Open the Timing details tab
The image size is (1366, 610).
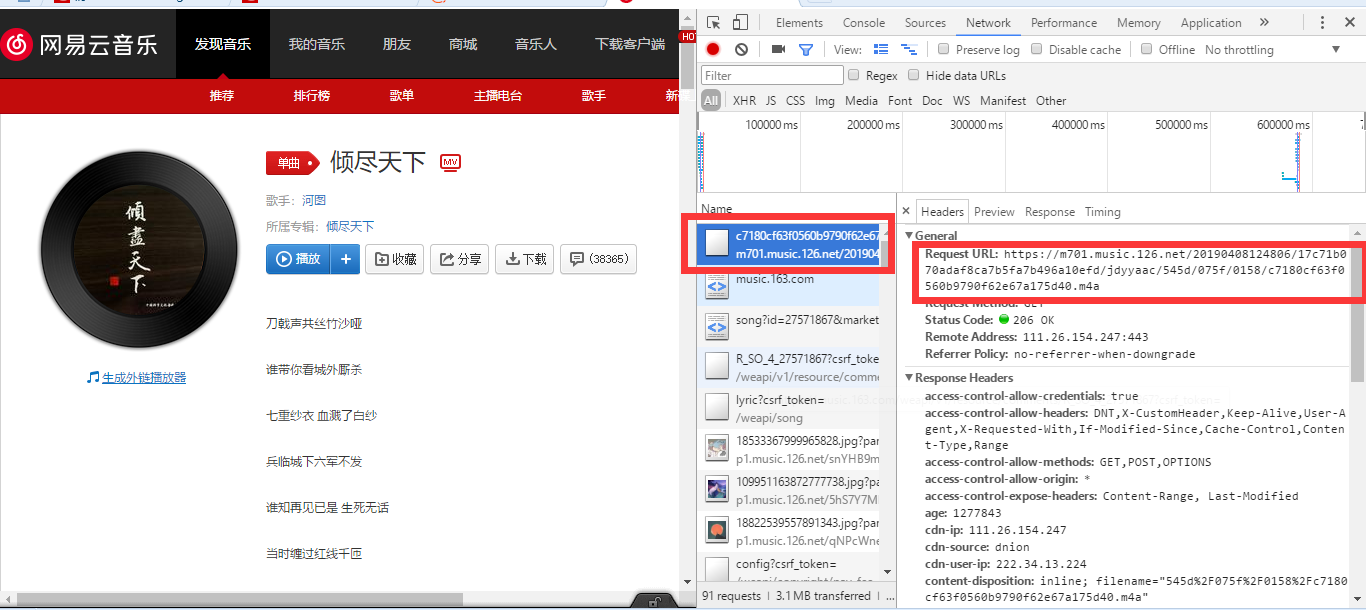point(1102,212)
